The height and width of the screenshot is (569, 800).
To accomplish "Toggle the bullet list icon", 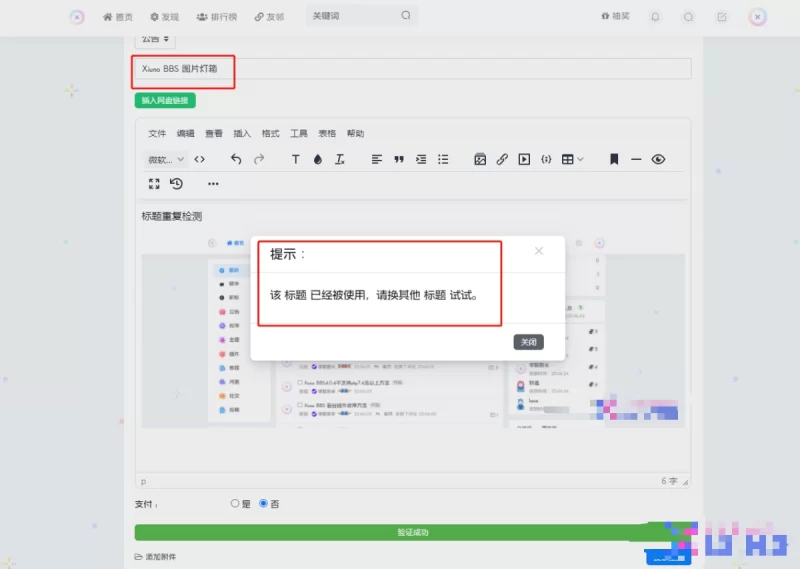I will 443,159.
